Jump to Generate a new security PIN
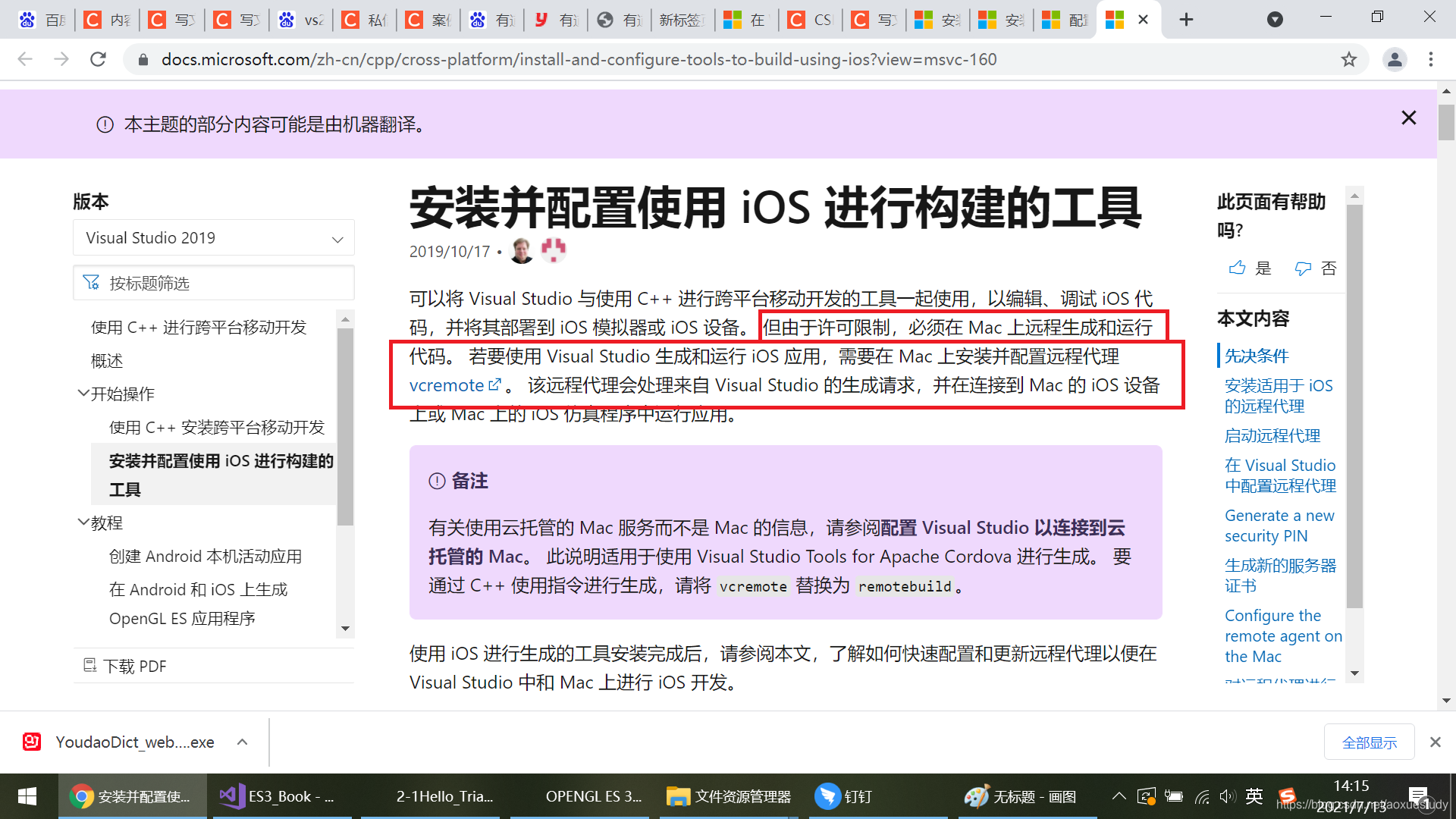 [x=1279, y=526]
